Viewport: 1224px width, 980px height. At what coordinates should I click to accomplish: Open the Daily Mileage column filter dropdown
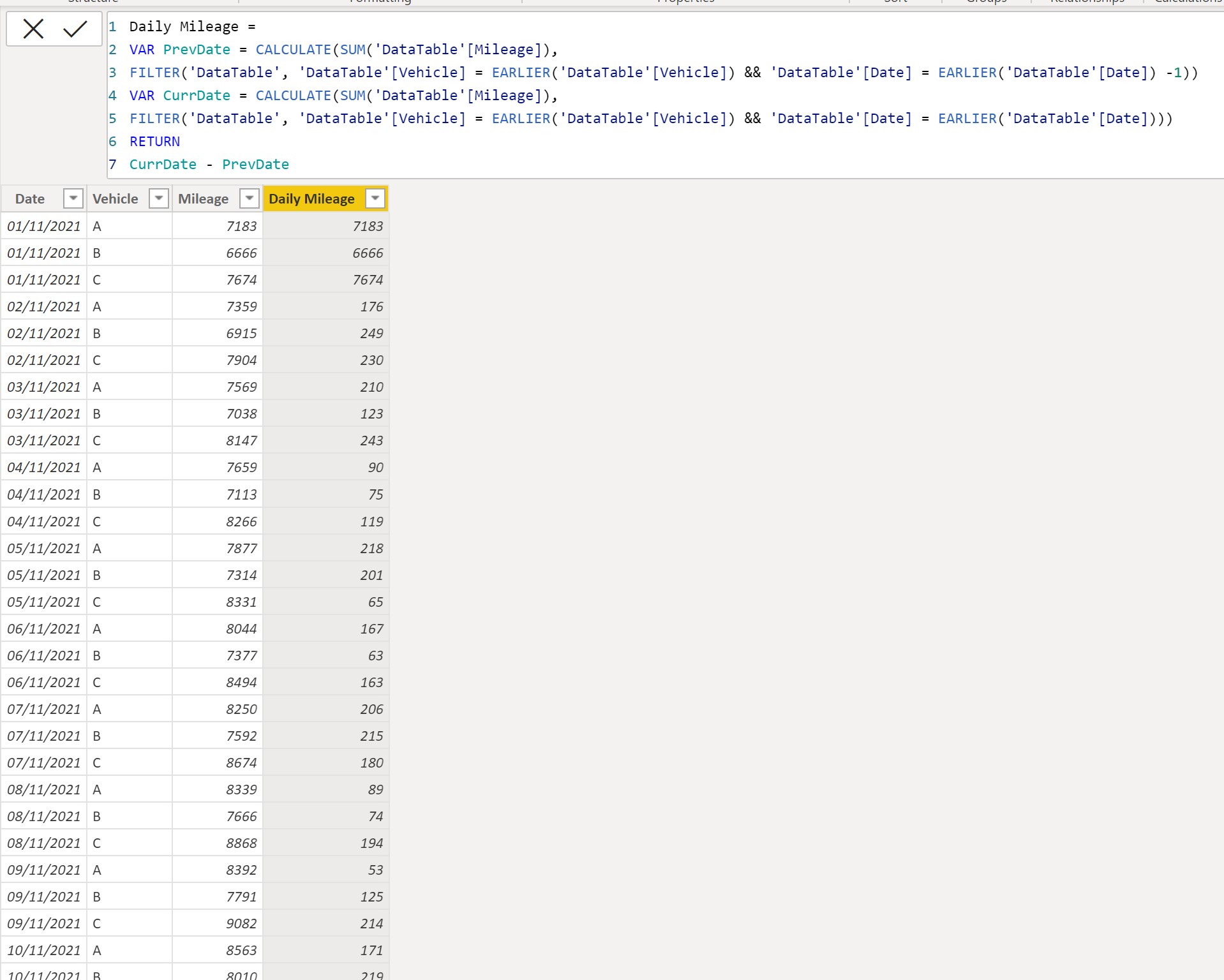[x=375, y=198]
